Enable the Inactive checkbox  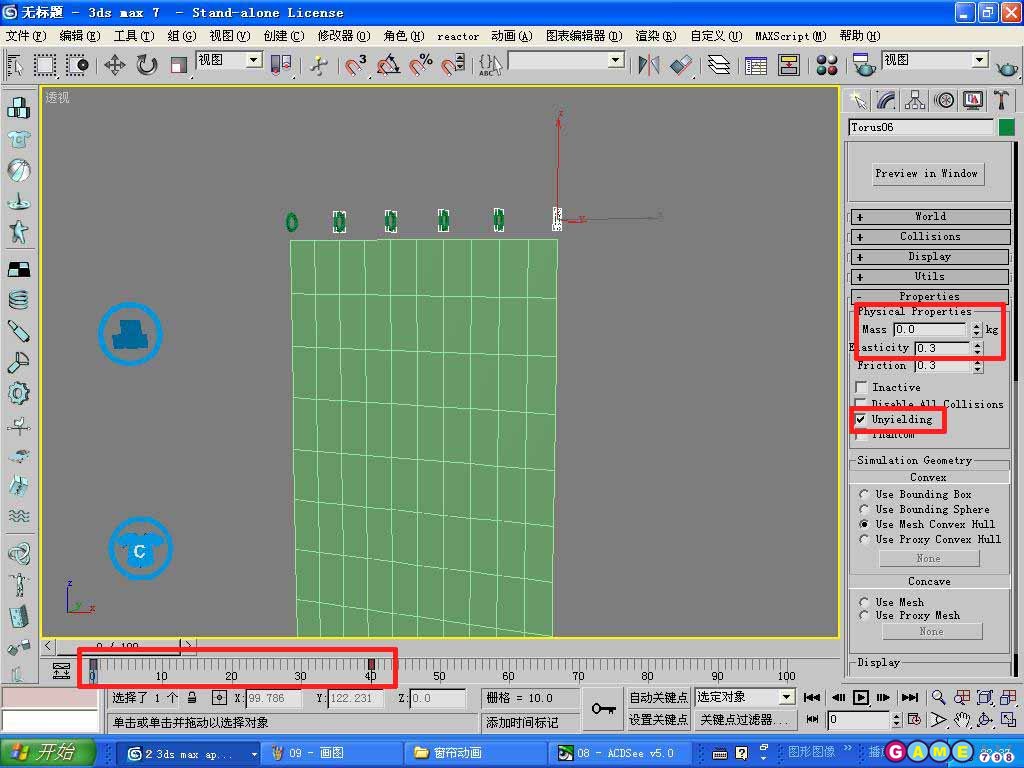[861, 387]
